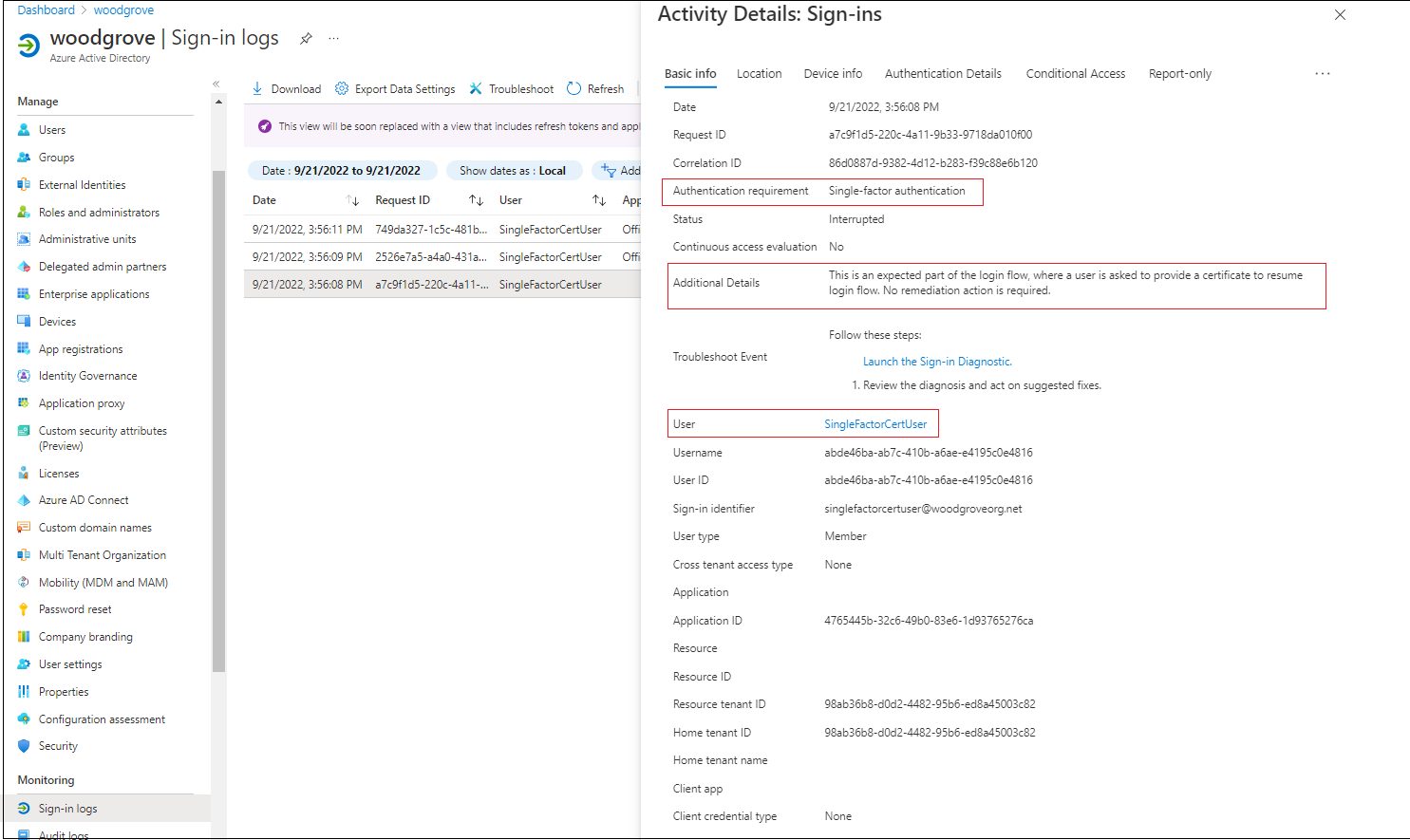This screenshot has height=840, width=1410.
Task: Click the Download toolbar button
Action: pyautogui.click(x=286, y=89)
